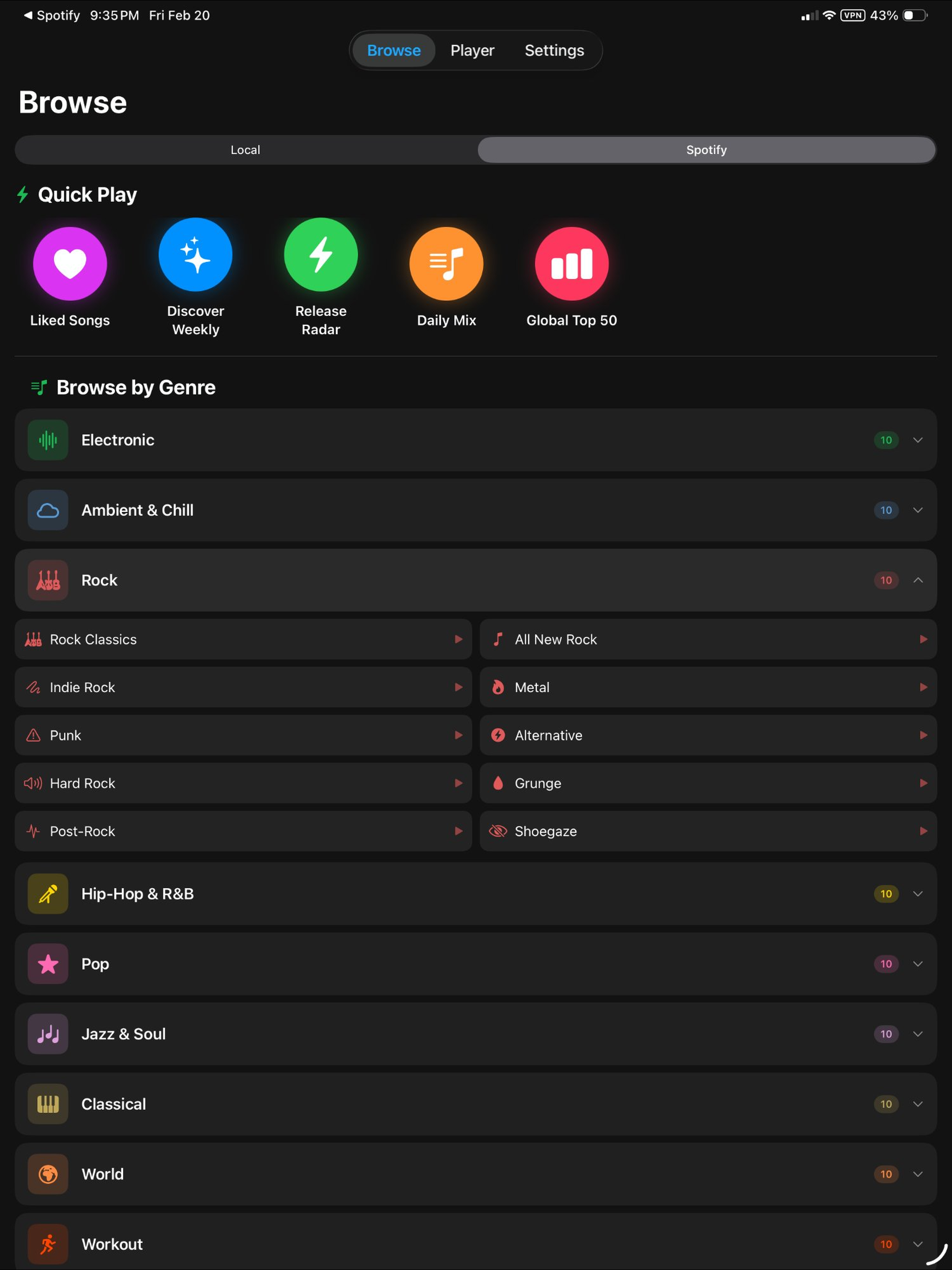952x1270 pixels.
Task: Switch source to Local segment
Action: pos(246,150)
